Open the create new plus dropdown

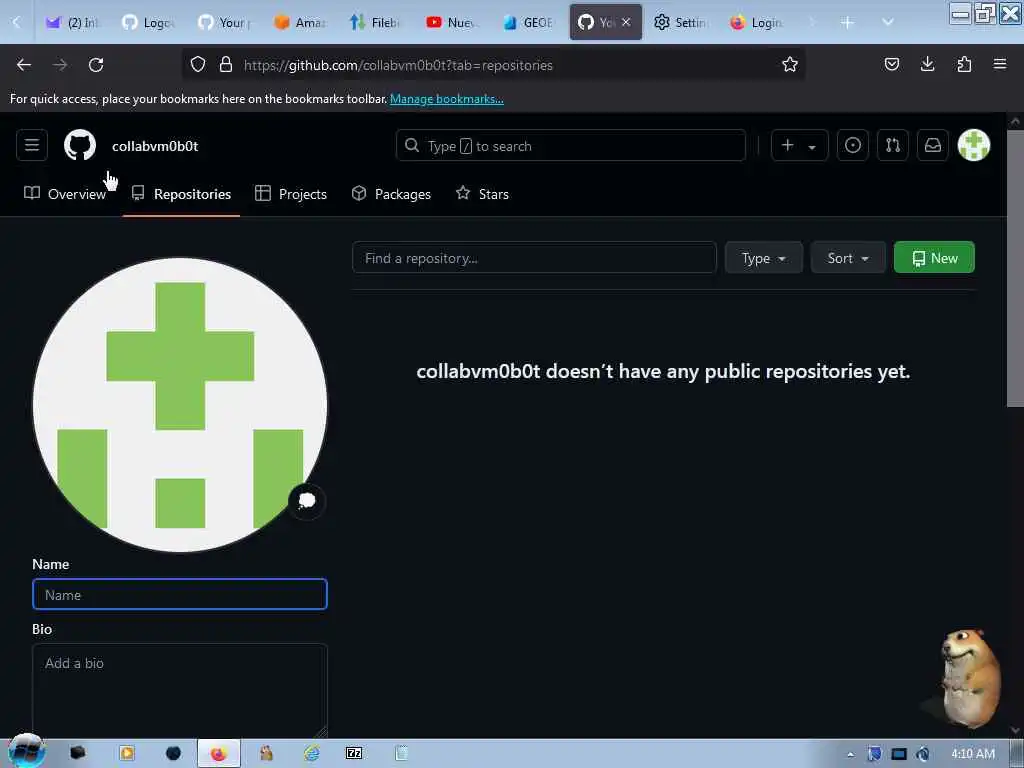[799, 145]
